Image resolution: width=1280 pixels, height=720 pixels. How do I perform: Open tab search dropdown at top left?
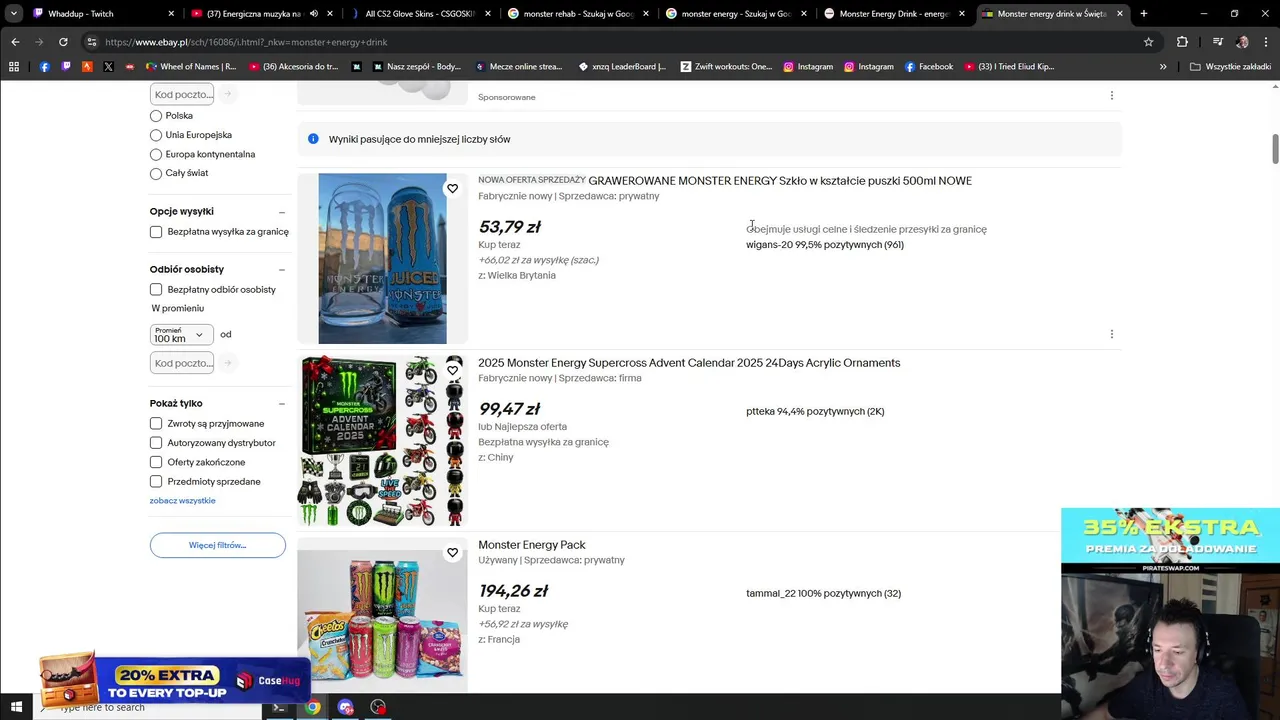point(14,14)
